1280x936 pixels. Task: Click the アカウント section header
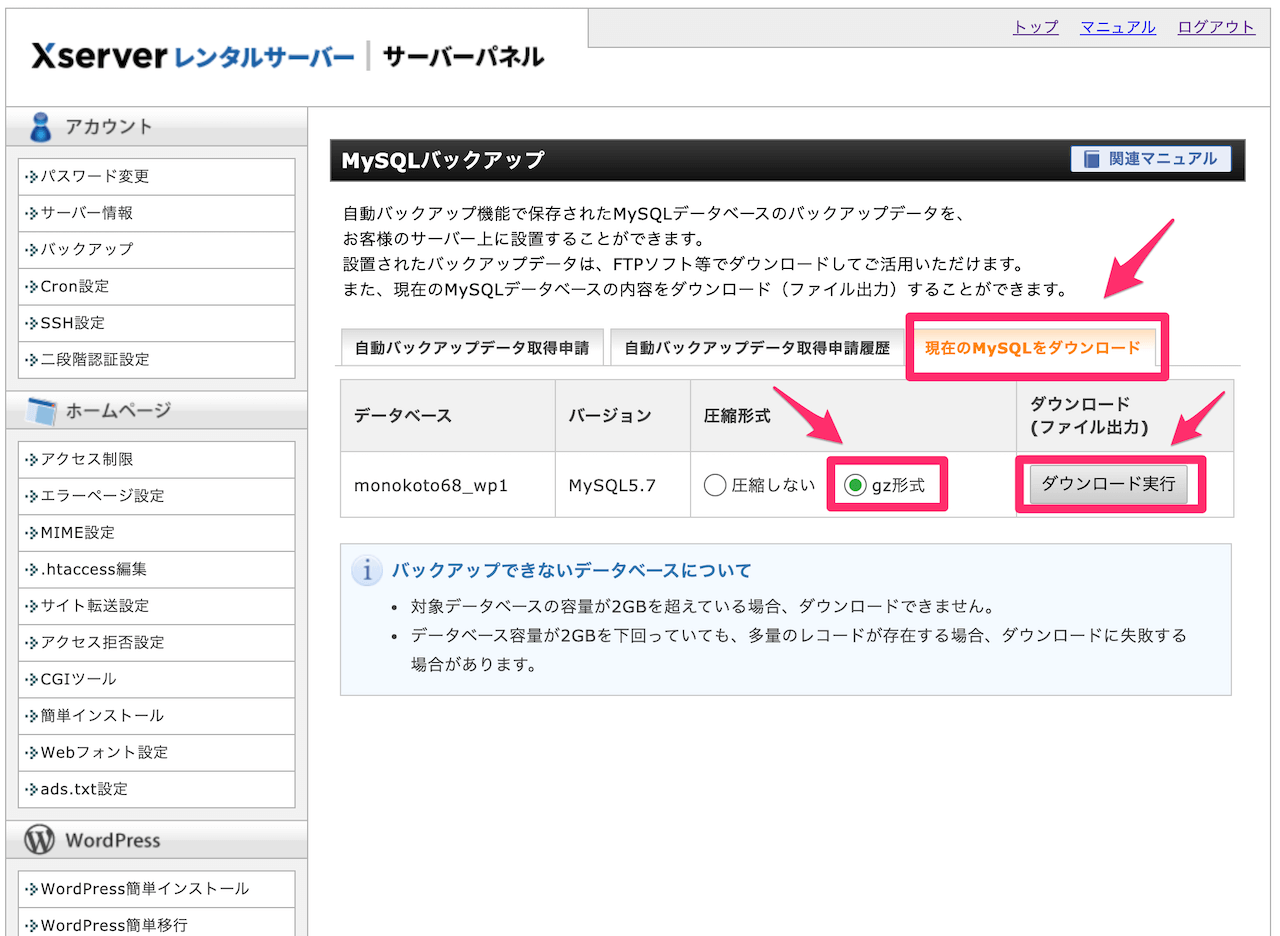point(157,127)
